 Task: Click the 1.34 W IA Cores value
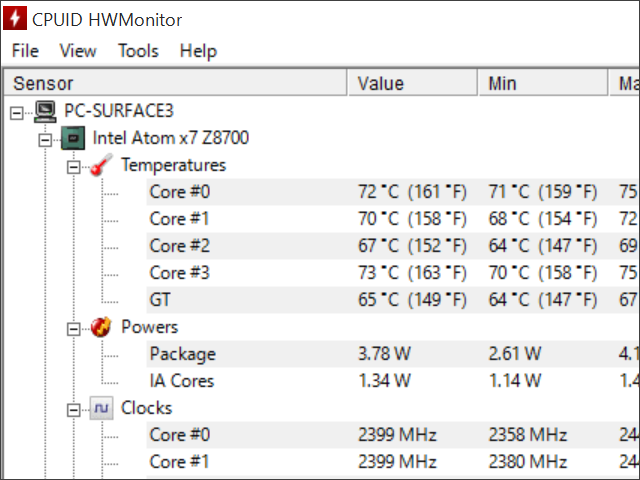tap(384, 381)
